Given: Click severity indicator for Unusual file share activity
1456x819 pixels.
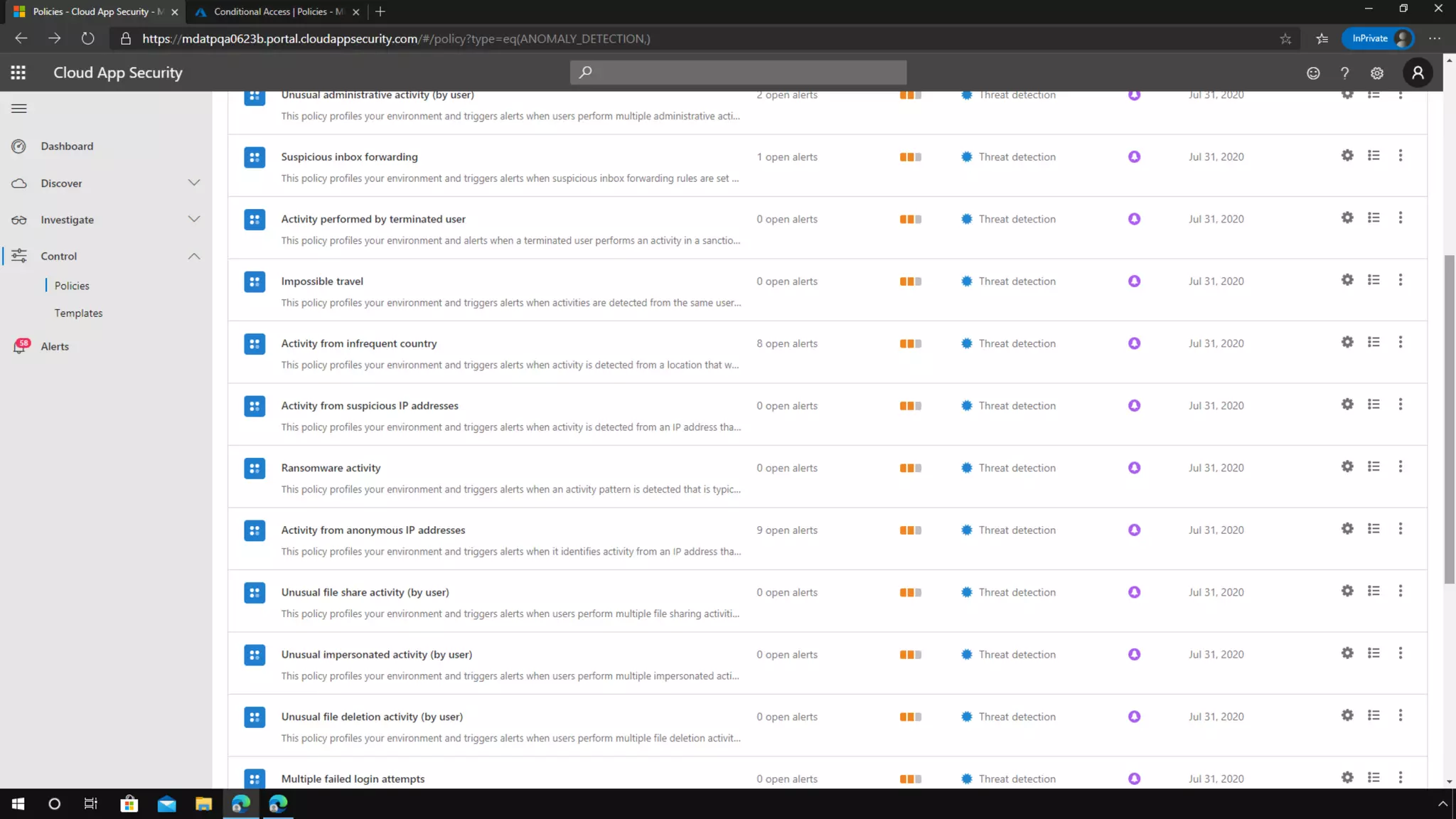Looking at the screenshot, I should [910, 592].
